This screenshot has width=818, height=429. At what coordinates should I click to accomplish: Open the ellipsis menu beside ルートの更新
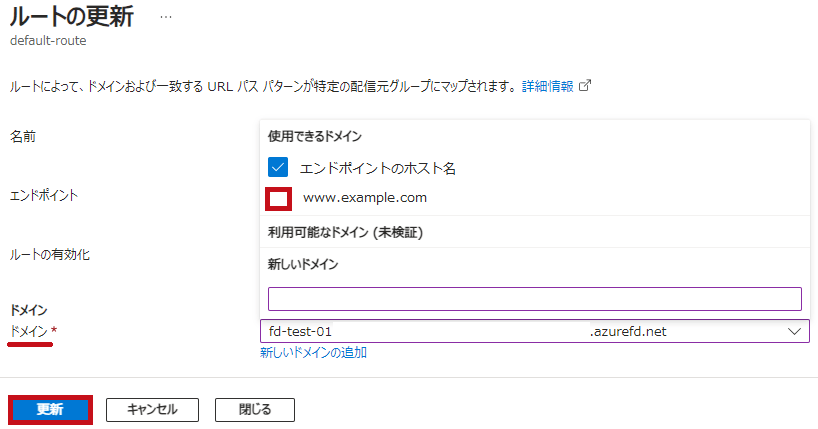[166, 17]
